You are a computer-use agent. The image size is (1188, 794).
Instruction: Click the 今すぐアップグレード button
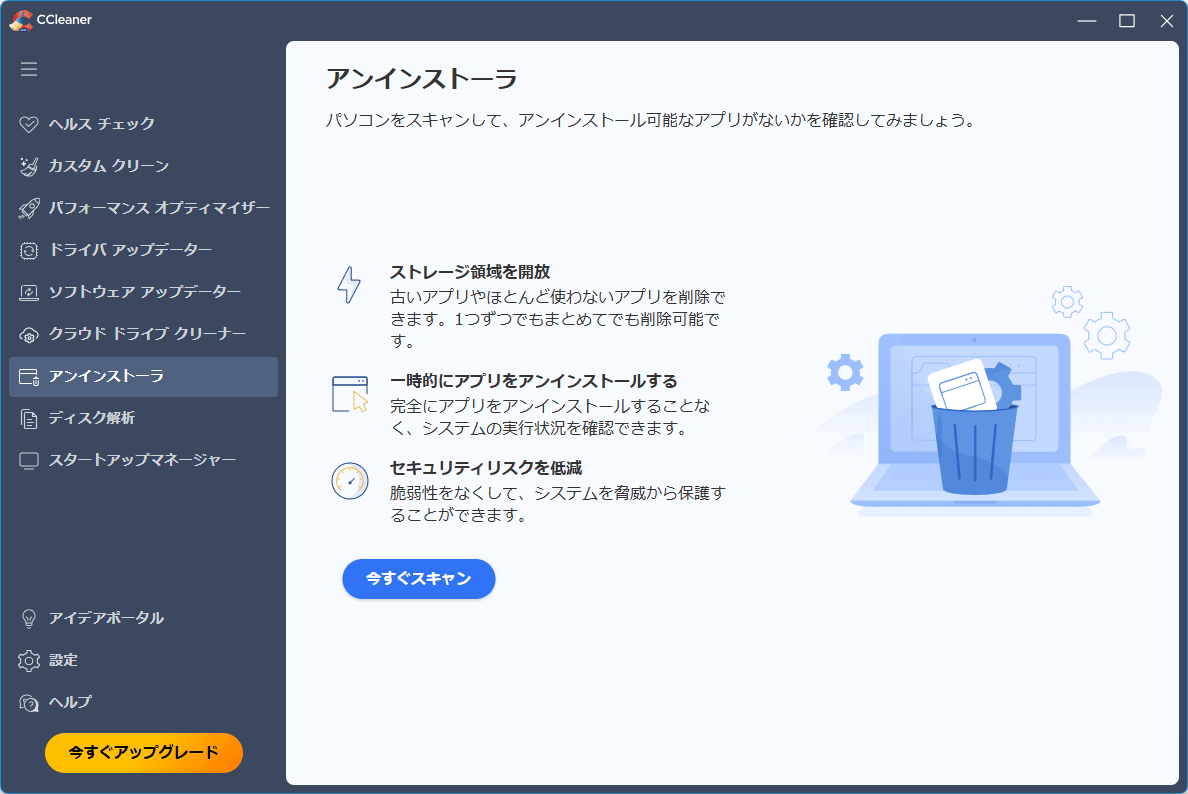[x=144, y=753]
